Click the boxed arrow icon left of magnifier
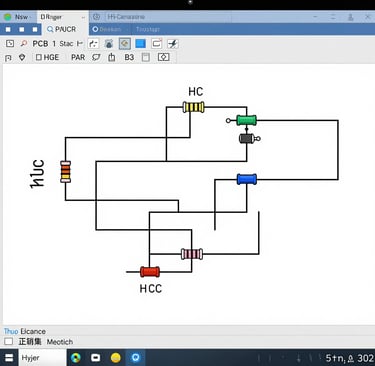 pos(10,44)
